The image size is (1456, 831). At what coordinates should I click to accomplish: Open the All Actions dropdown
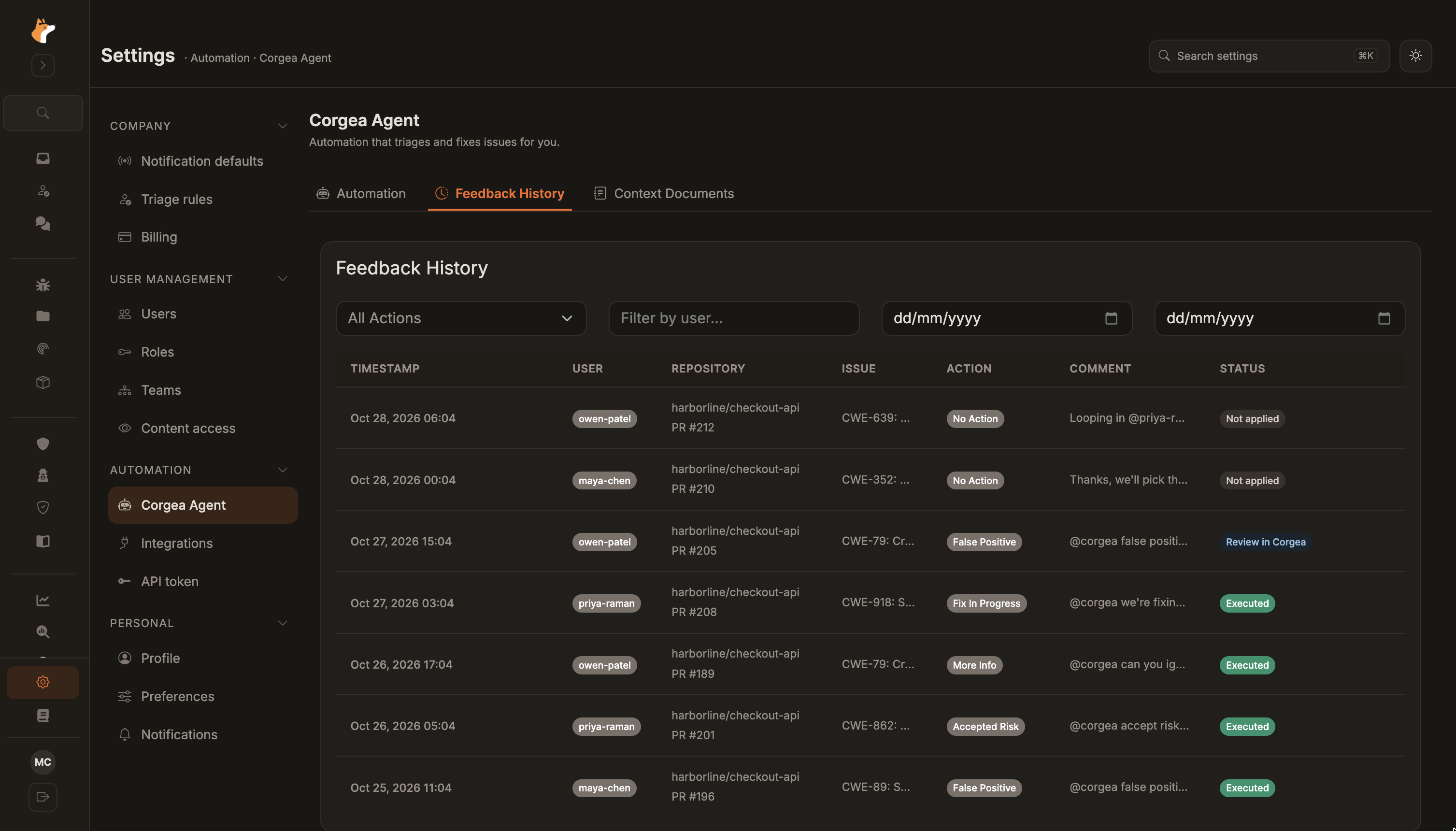461,318
